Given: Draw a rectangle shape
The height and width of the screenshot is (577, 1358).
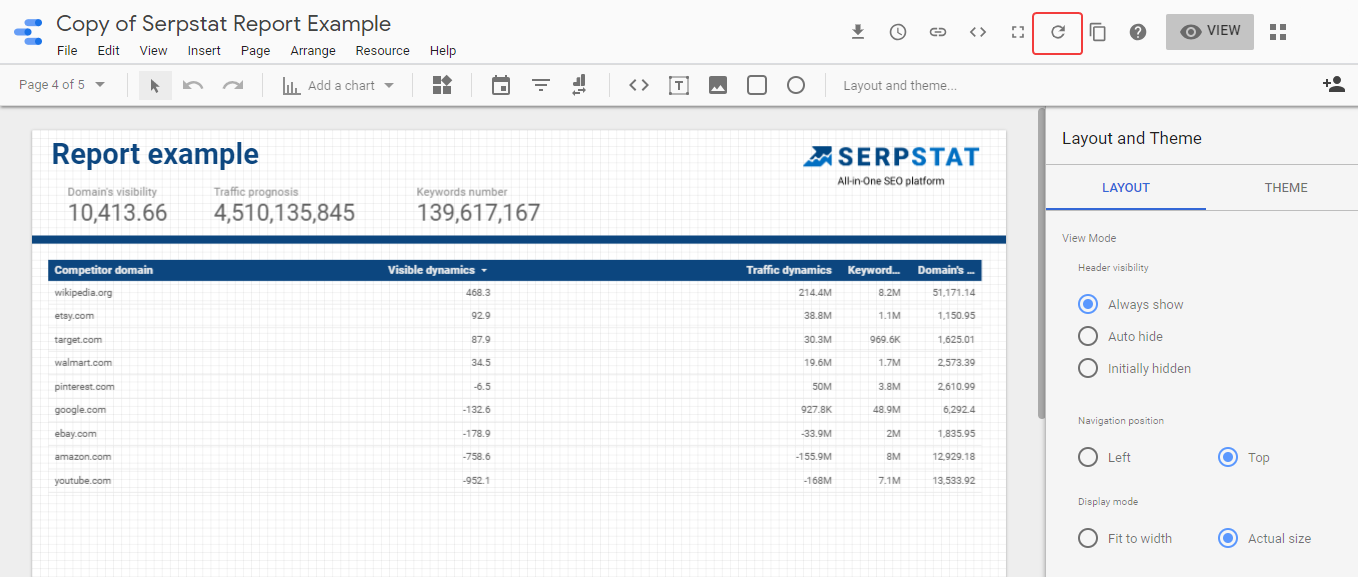Looking at the screenshot, I should click(757, 85).
